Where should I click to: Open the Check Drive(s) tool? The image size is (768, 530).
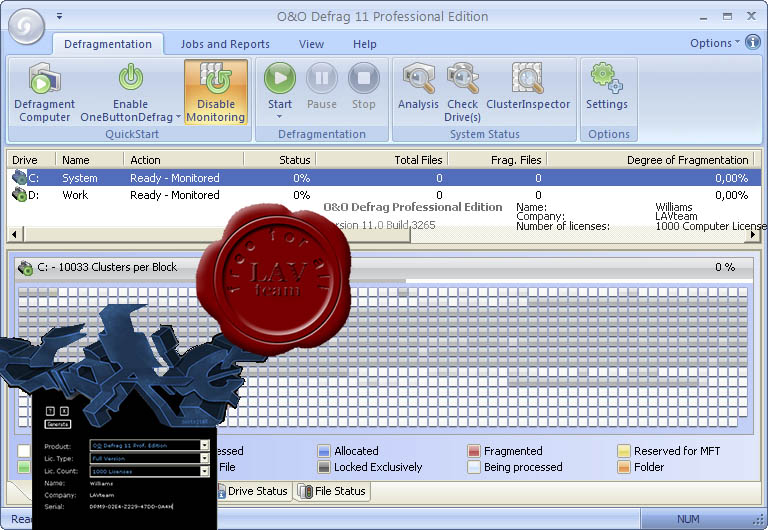(462, 92)
